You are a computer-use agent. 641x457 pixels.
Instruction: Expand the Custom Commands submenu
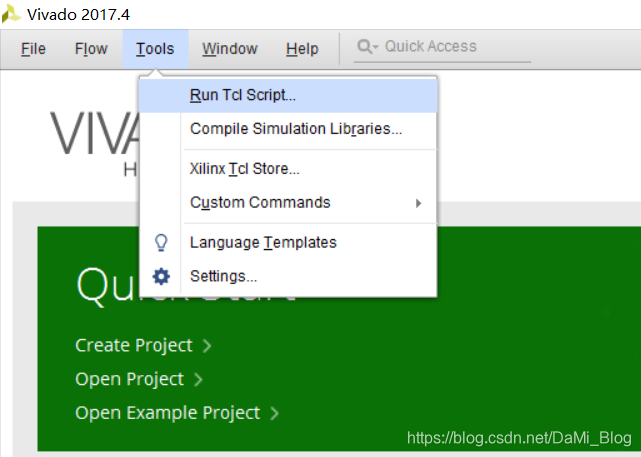point(288,202)
